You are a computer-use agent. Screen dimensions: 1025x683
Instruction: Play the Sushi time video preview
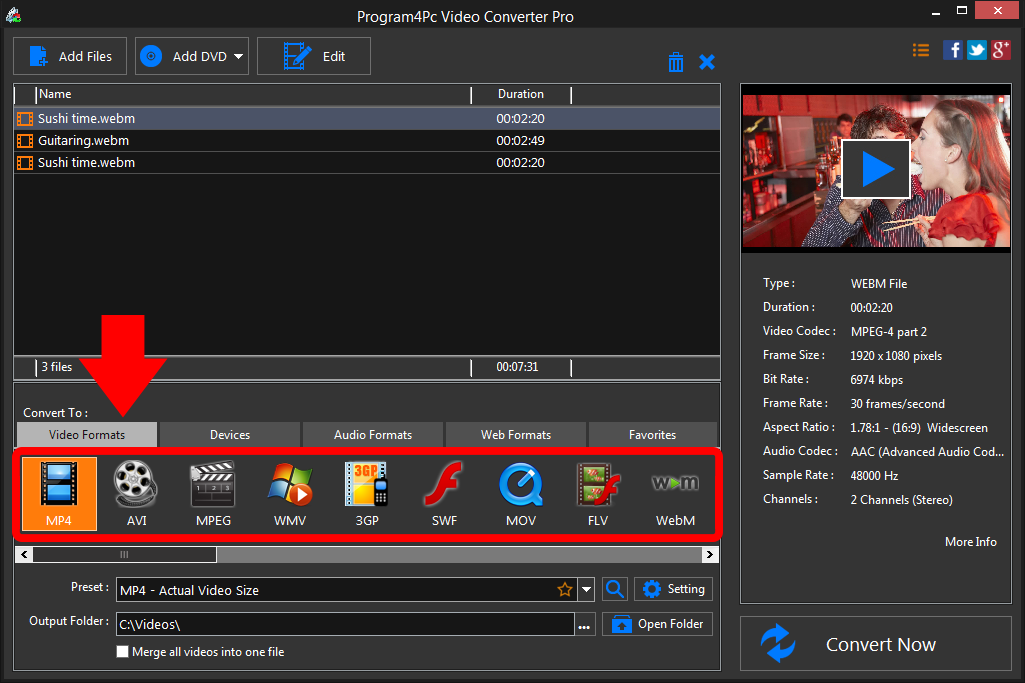pos(876,168)
